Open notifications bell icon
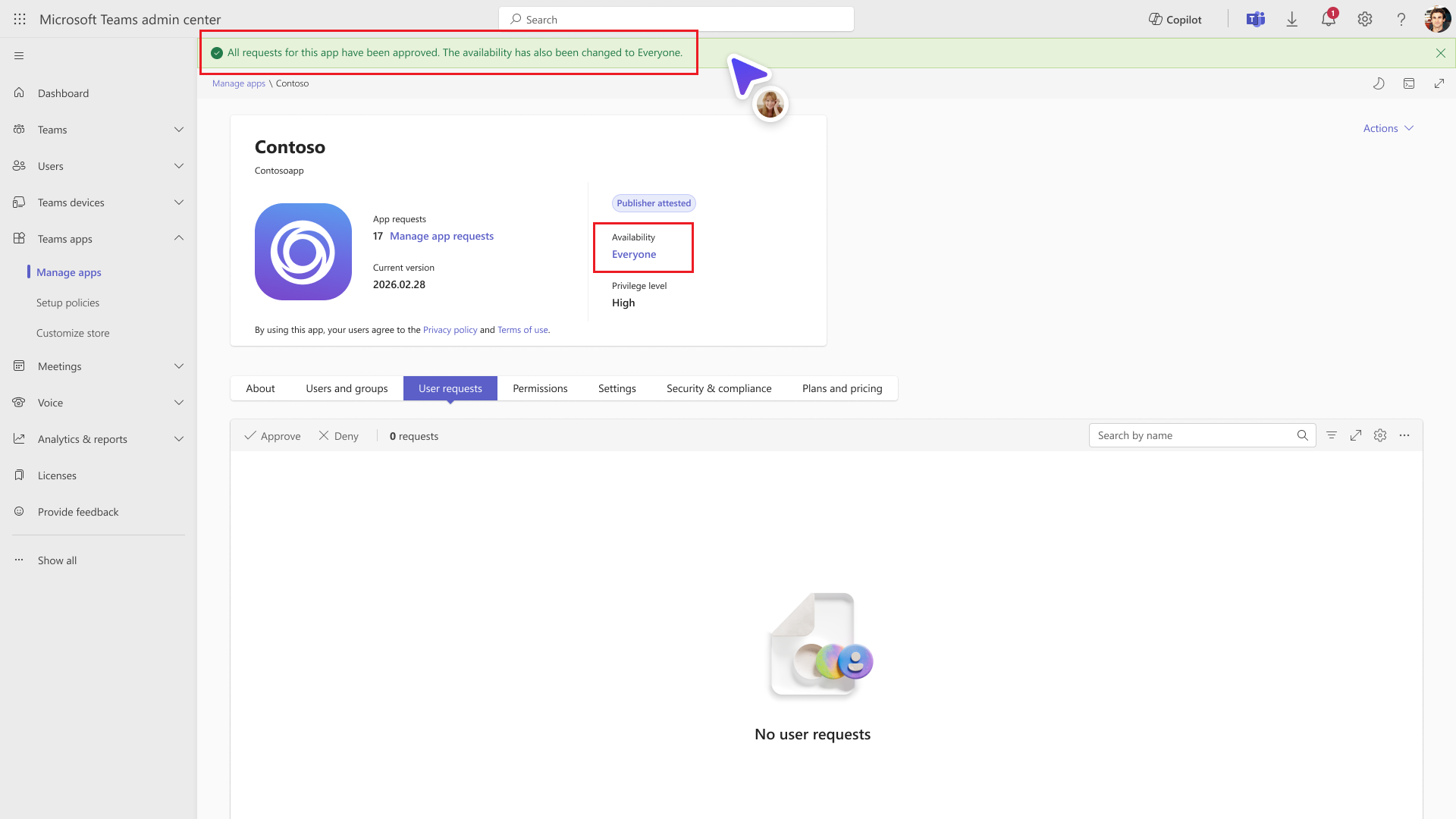Viewport: 1456px width, 819px height. (1329, 19)
